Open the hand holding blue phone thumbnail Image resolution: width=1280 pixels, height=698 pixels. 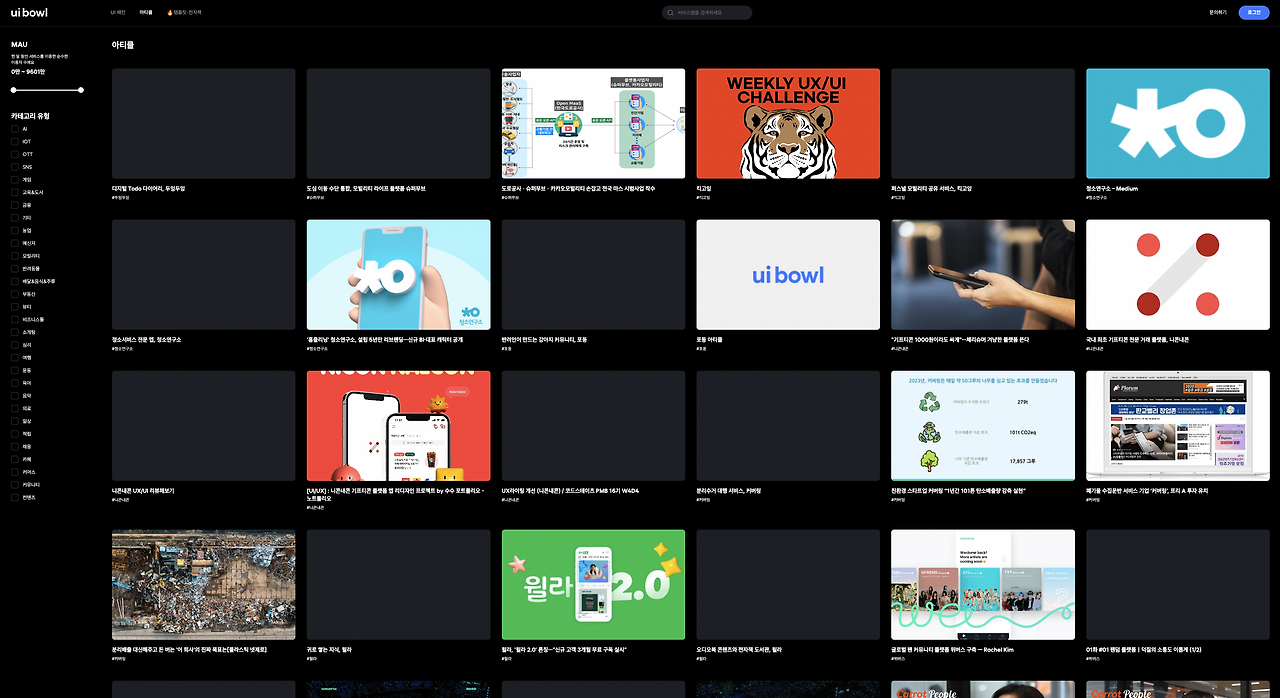coord(398,275)
